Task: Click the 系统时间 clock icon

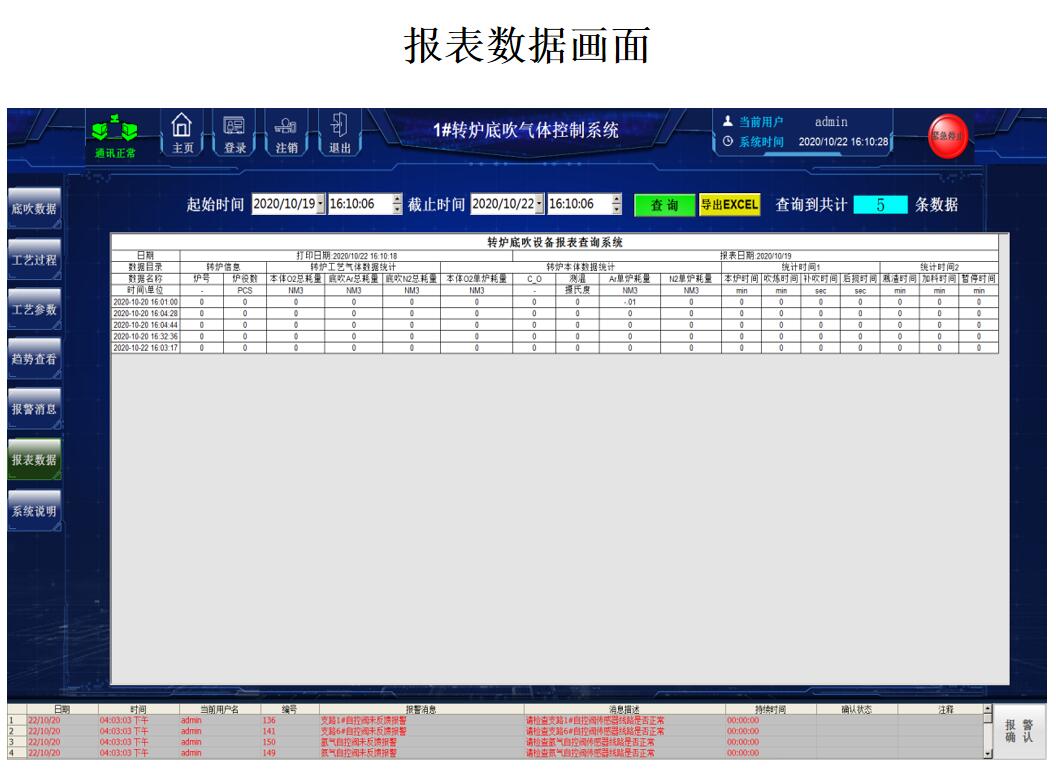Action: click(x=727, y=142)
